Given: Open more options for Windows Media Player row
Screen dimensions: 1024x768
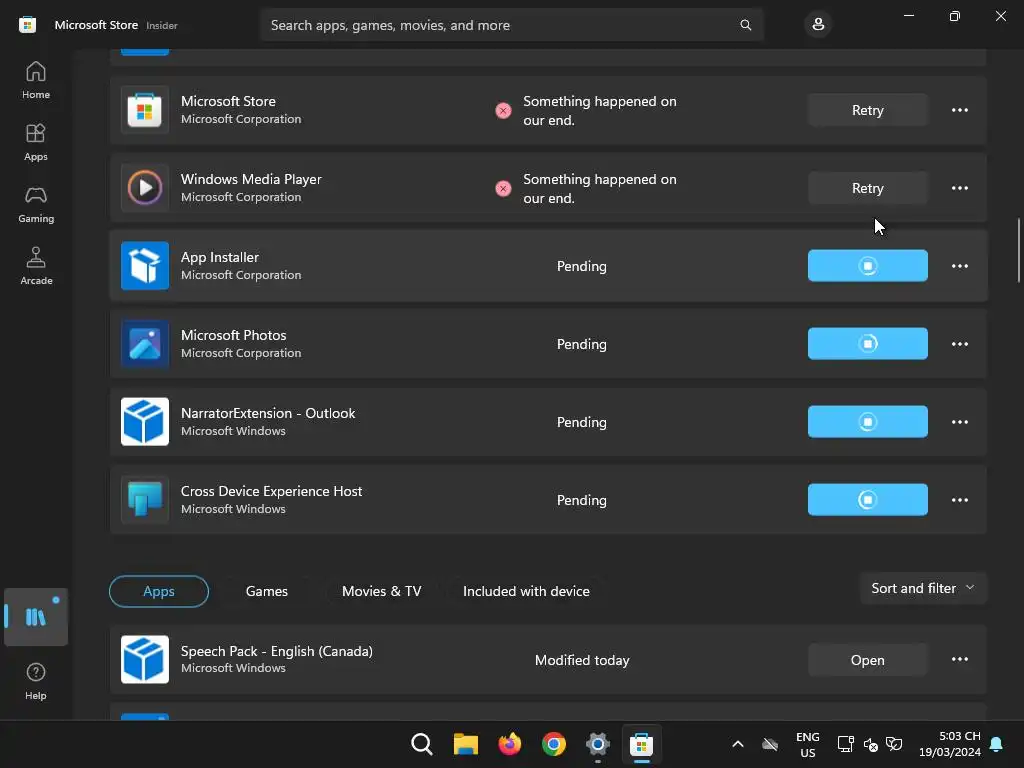Looking at the screenshot, I should [959, 188].
